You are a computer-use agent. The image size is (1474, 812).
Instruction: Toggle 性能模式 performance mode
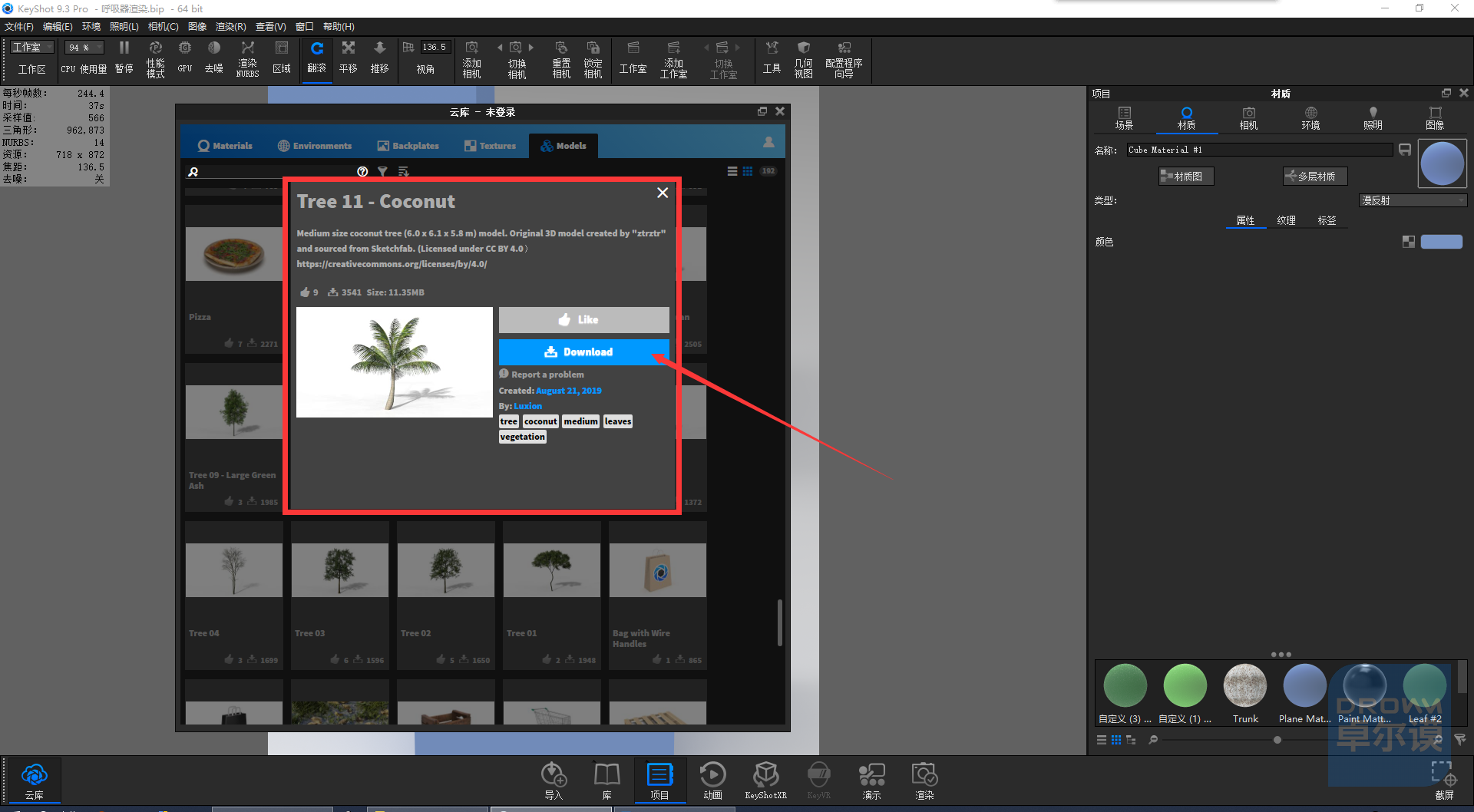pyautogui.click(x=155, y=58)
